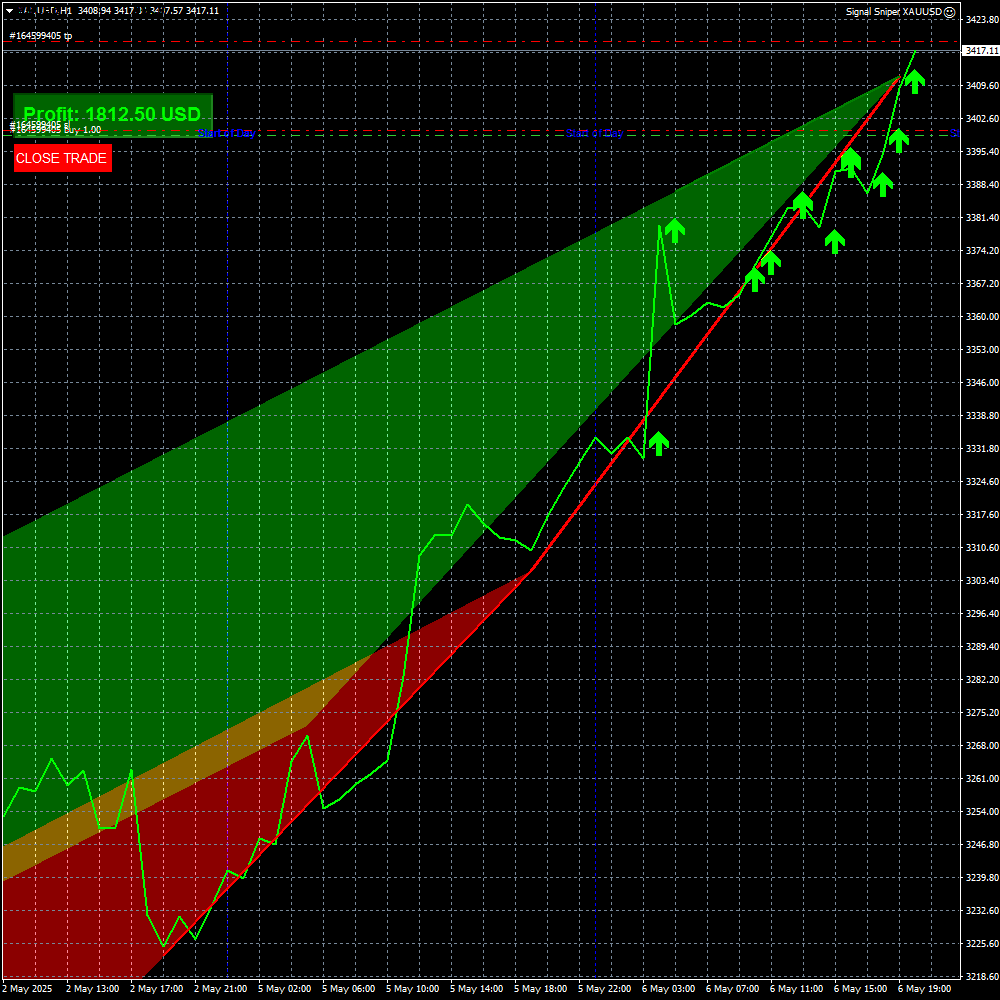
Task: Click the current price label 3417.11
Action: pos(981,50)
